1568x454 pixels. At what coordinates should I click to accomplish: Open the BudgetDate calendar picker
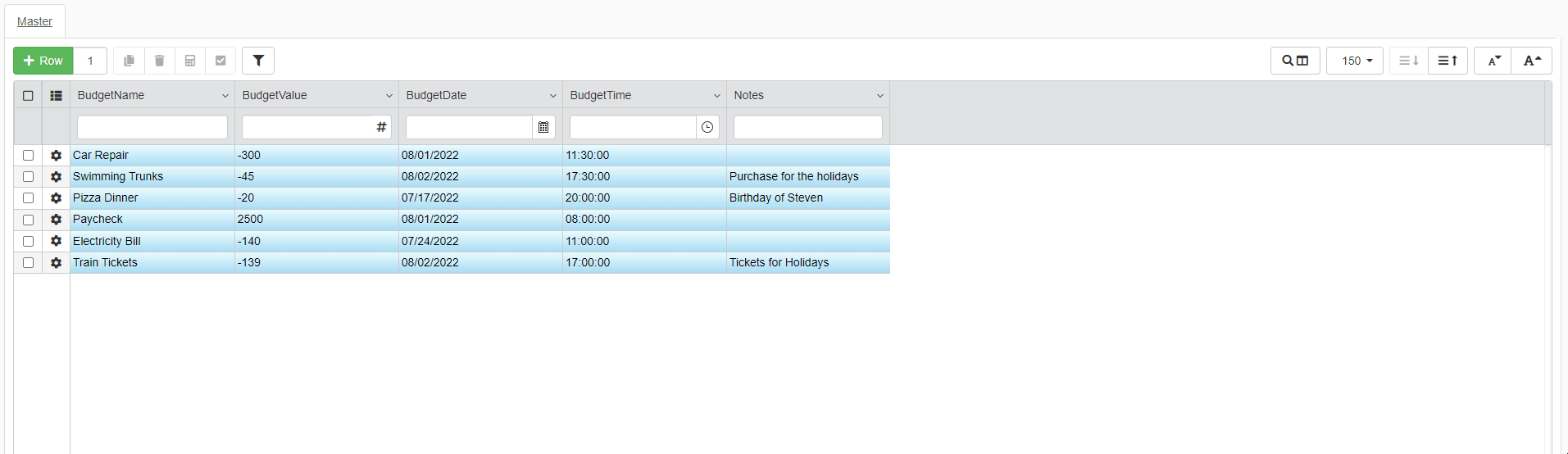pos(543,127)
